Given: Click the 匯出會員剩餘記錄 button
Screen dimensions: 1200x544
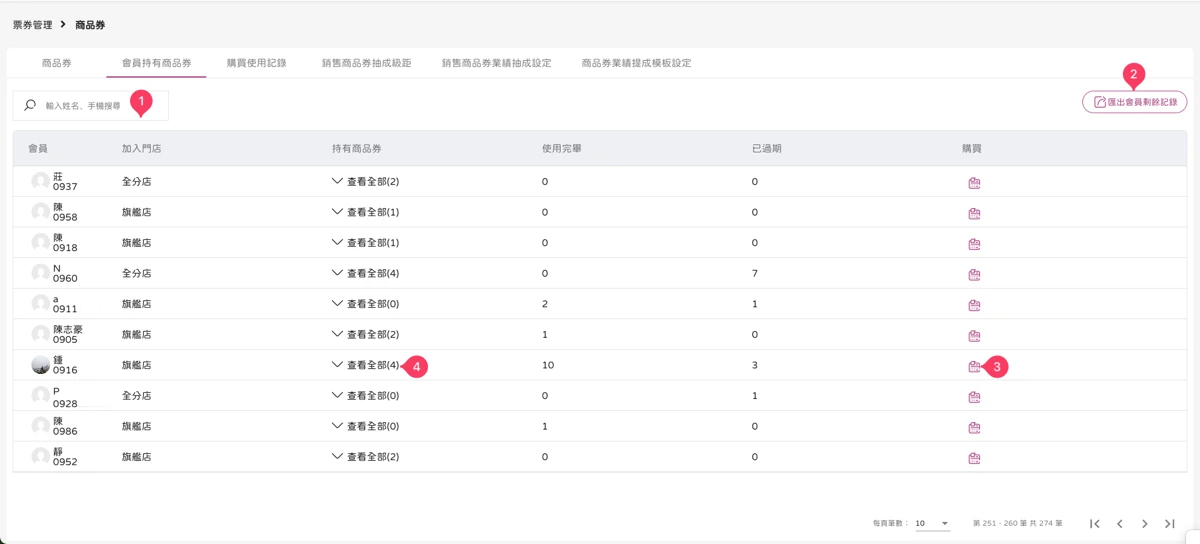Looking at the screenshot, I should pyautogui.click(x=1134, y=102).
